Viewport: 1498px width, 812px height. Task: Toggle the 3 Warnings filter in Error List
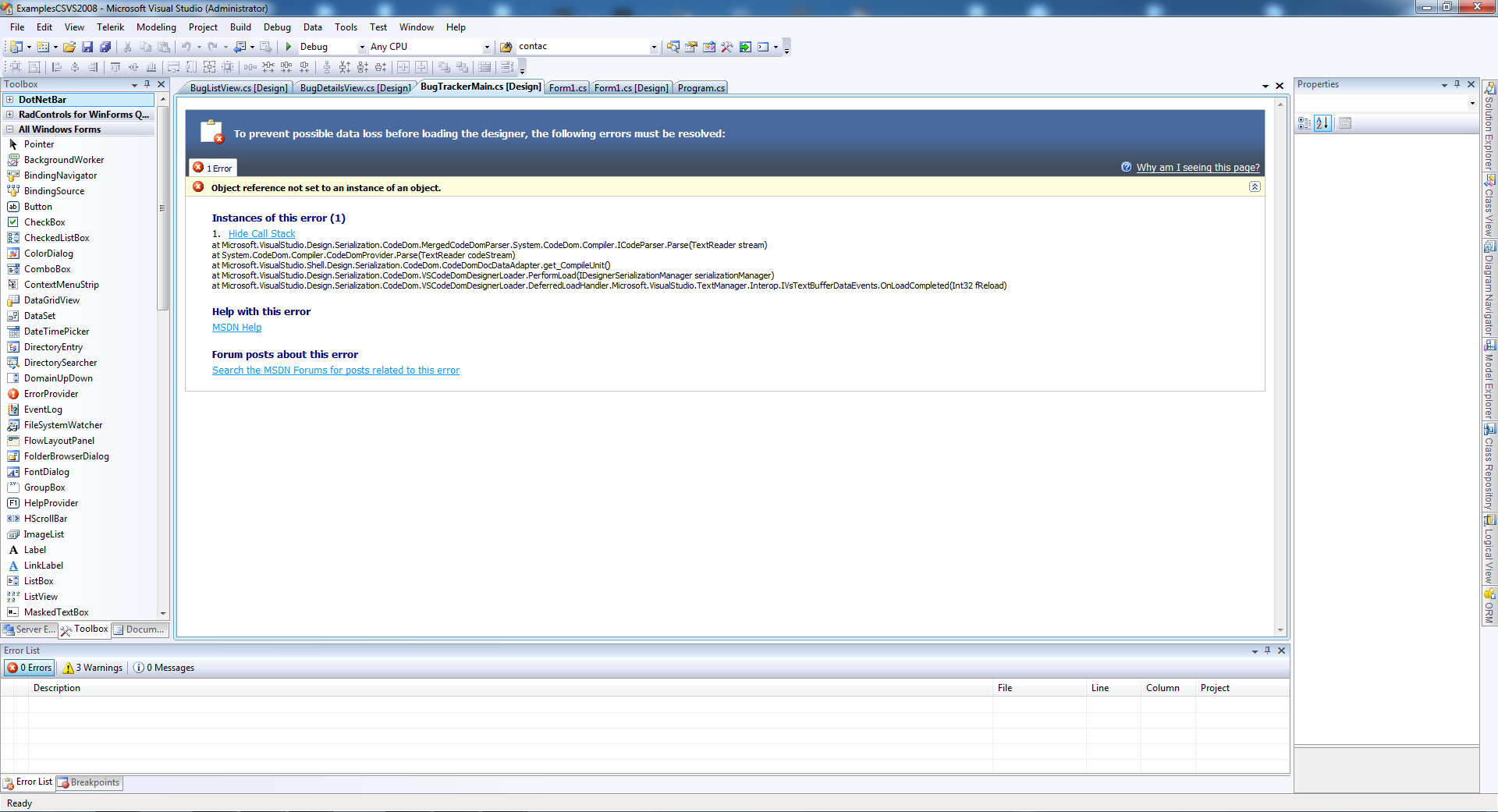coord(93,668)
